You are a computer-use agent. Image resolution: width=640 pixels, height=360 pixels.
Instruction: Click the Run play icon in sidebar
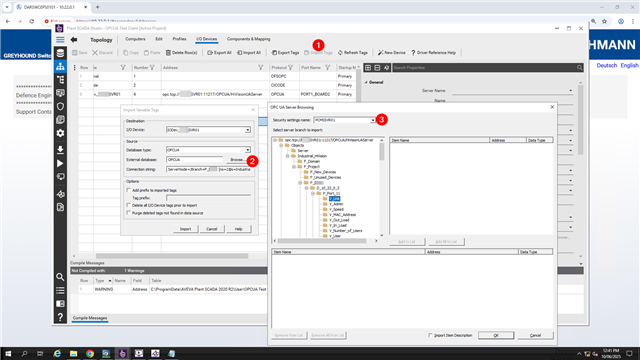pyautogui.click(x=60, y=163)
